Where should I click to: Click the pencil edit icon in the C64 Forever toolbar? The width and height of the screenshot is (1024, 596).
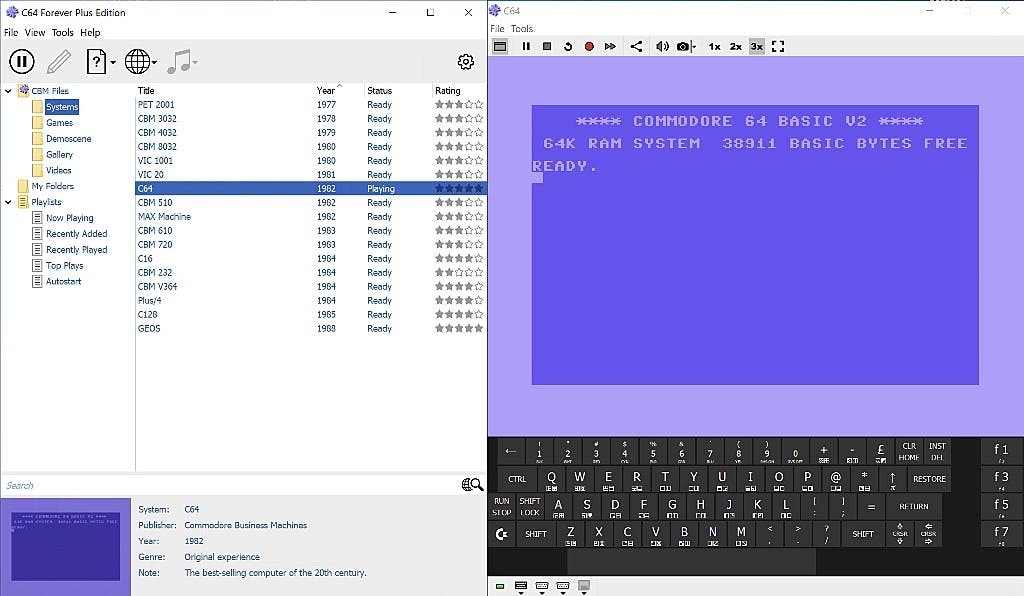(x=59, y=62)
